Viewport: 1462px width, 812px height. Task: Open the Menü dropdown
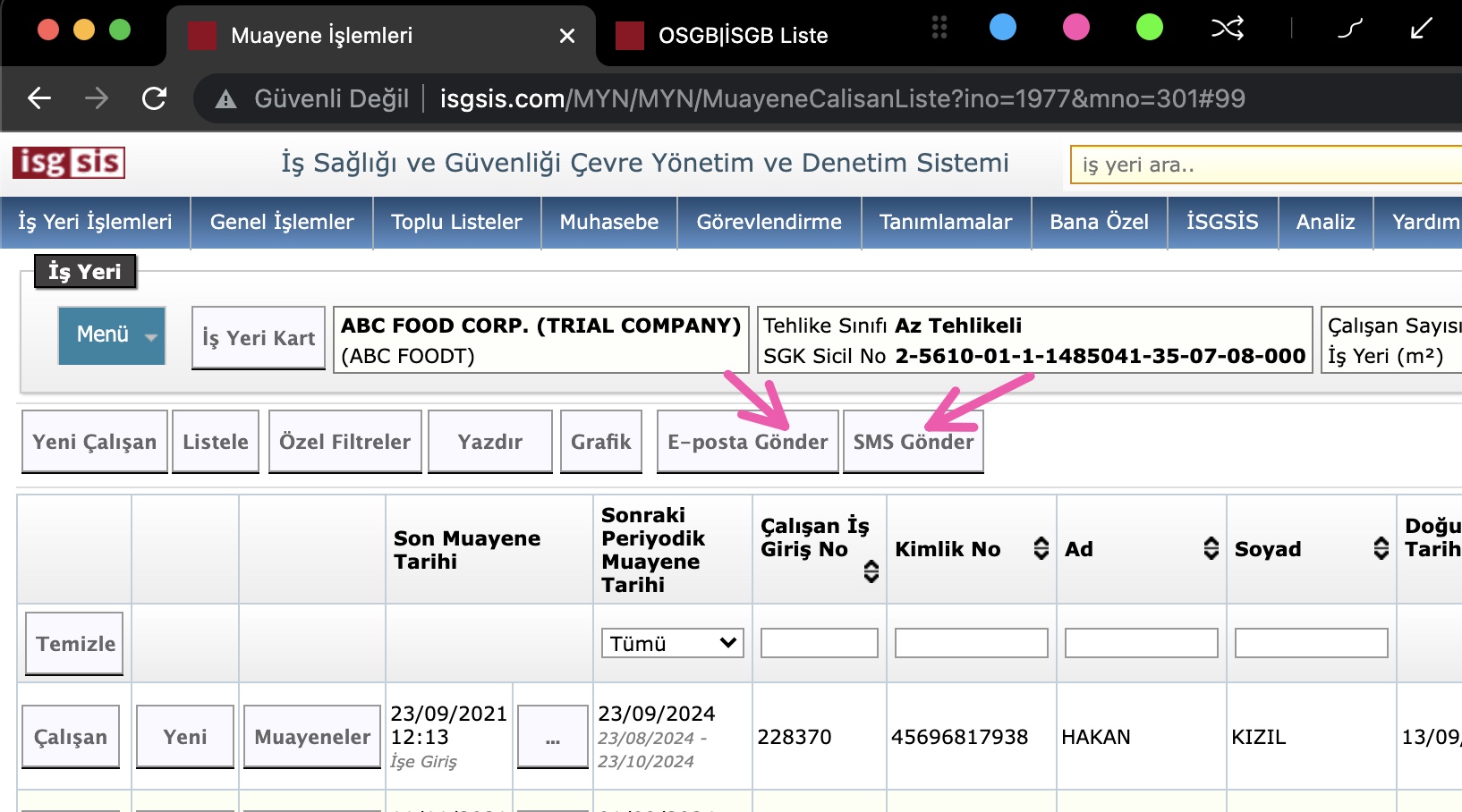pyautogui.click(x=112, y=335)
